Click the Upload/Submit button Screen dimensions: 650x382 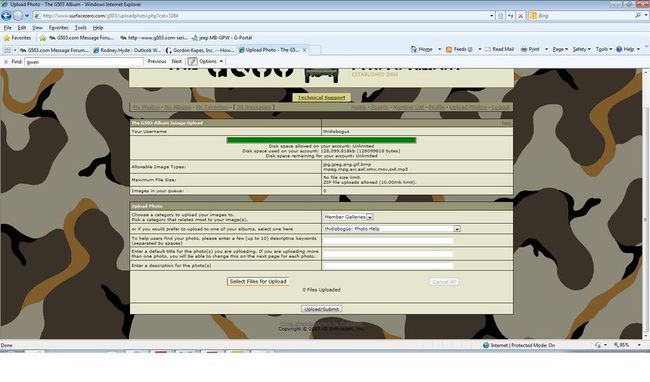coord(321,309)
